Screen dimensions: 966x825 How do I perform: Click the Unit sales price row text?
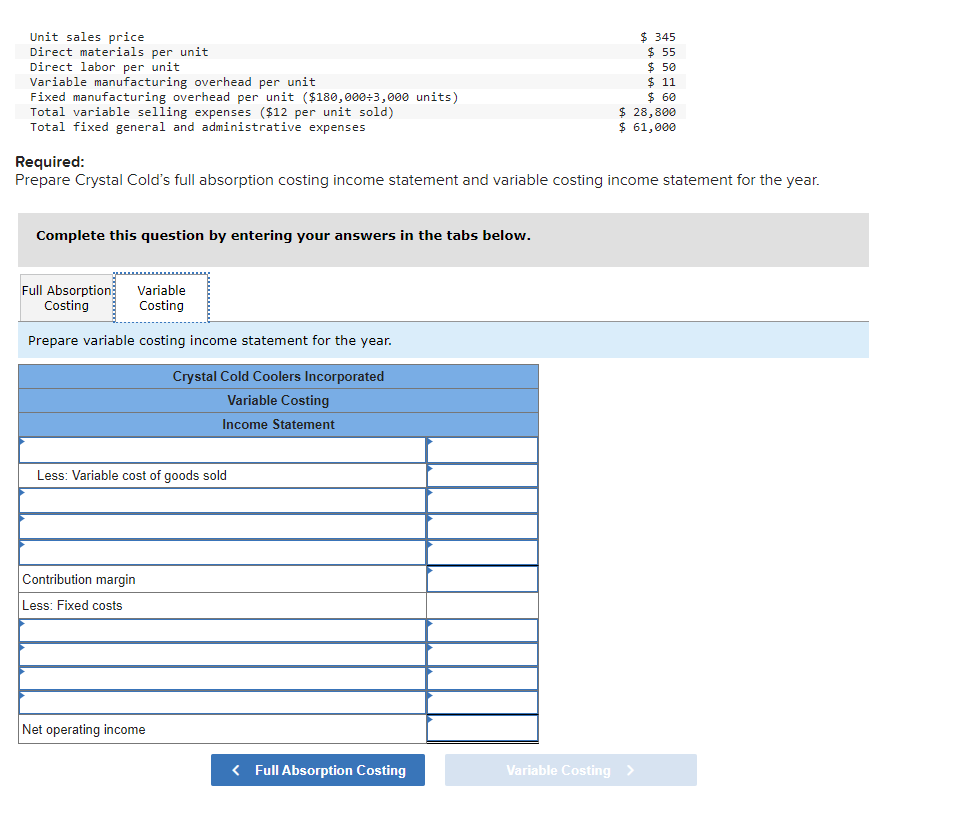(x=87, y=37)
